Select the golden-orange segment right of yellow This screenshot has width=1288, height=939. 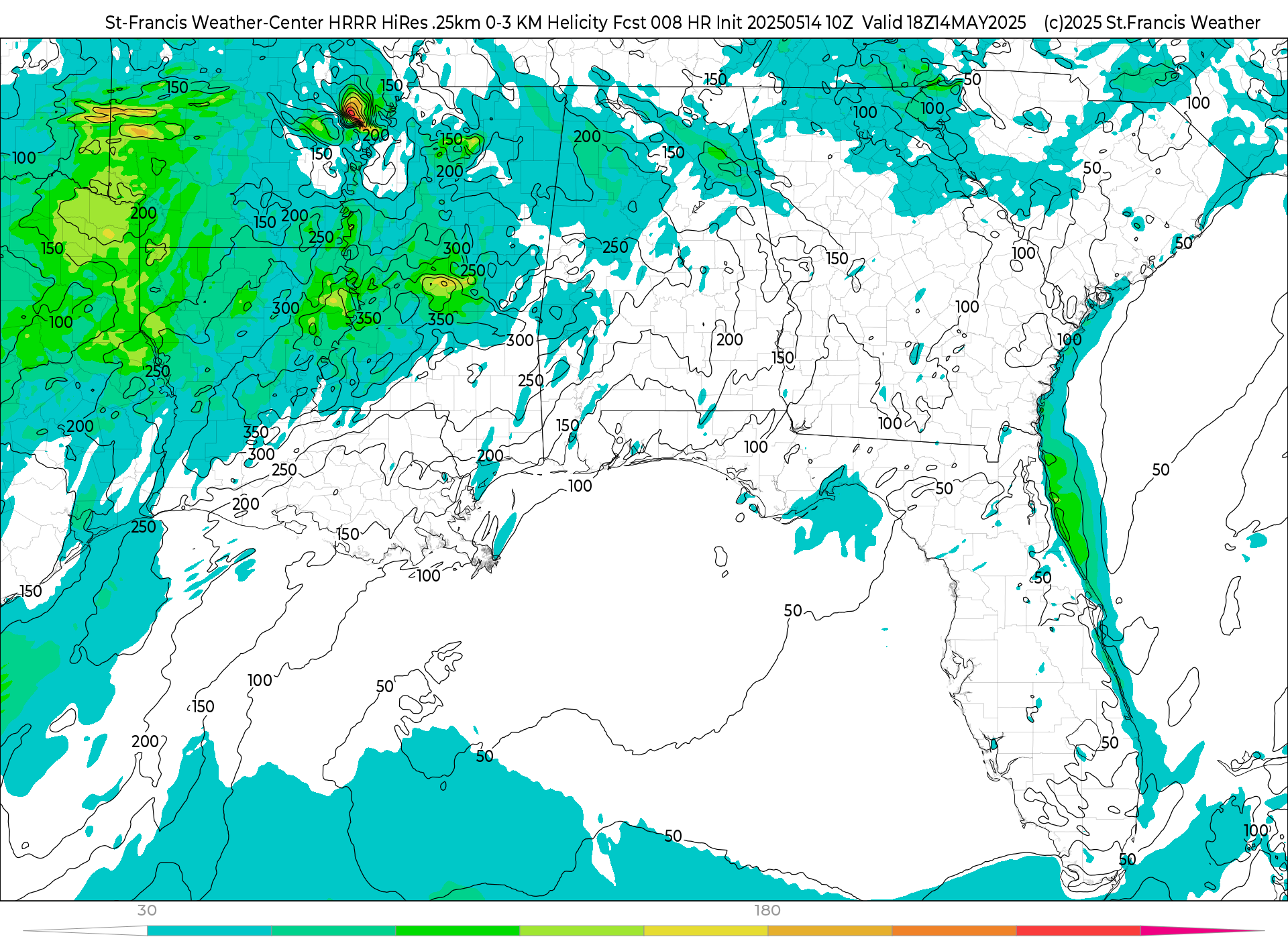pyautogui.click(x=830, y=931)
